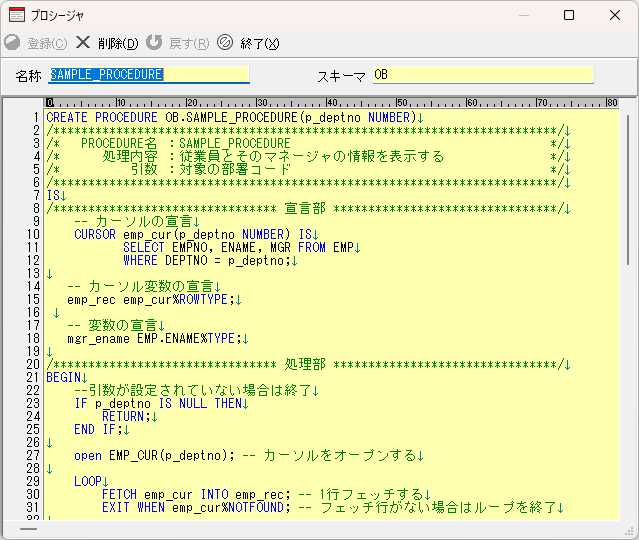
Task: Click OB.SAMPLE_PROCEDURE text on line 1
Action: (x=231, y=117)
